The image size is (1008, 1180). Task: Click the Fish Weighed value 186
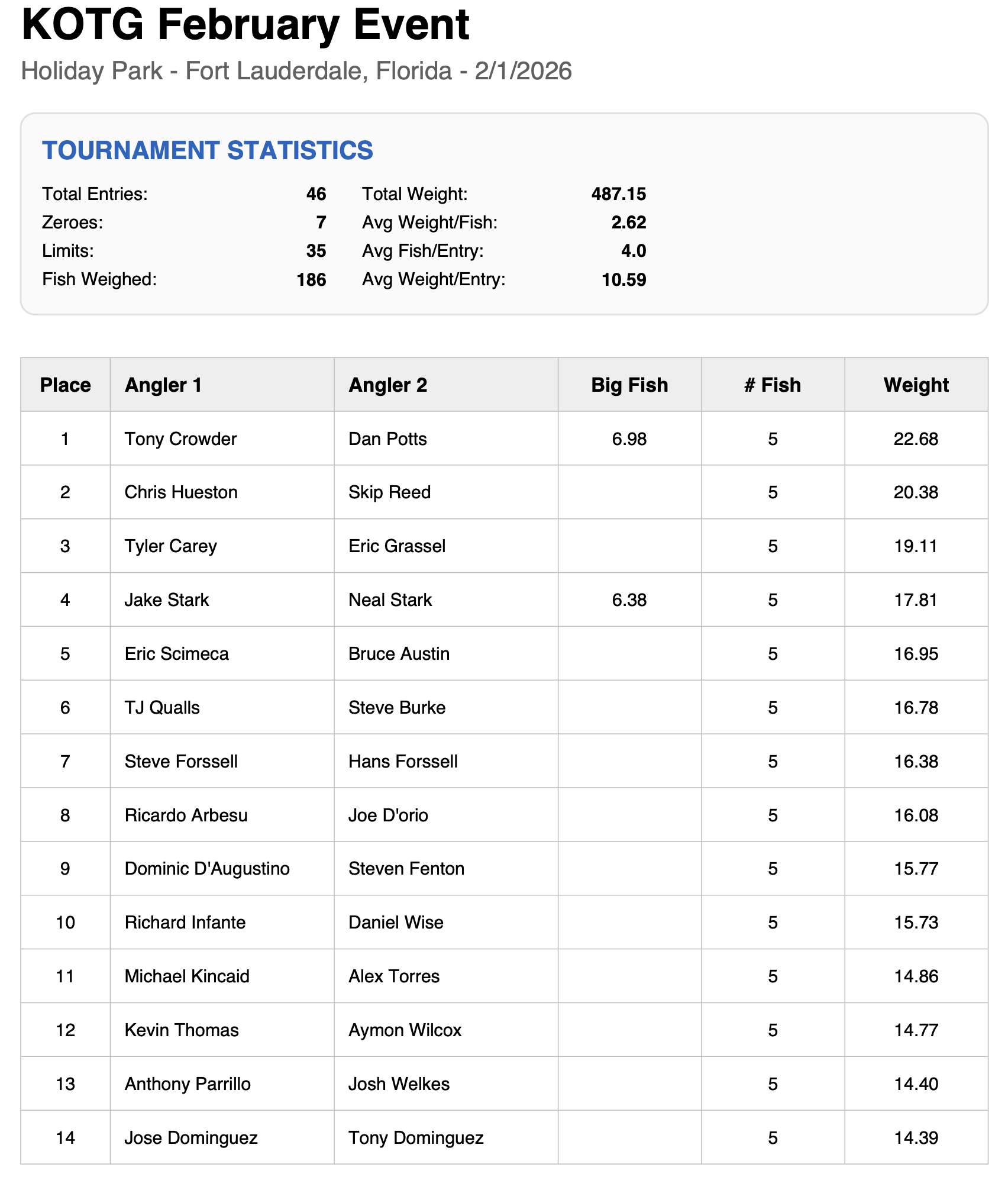(311, 279)
